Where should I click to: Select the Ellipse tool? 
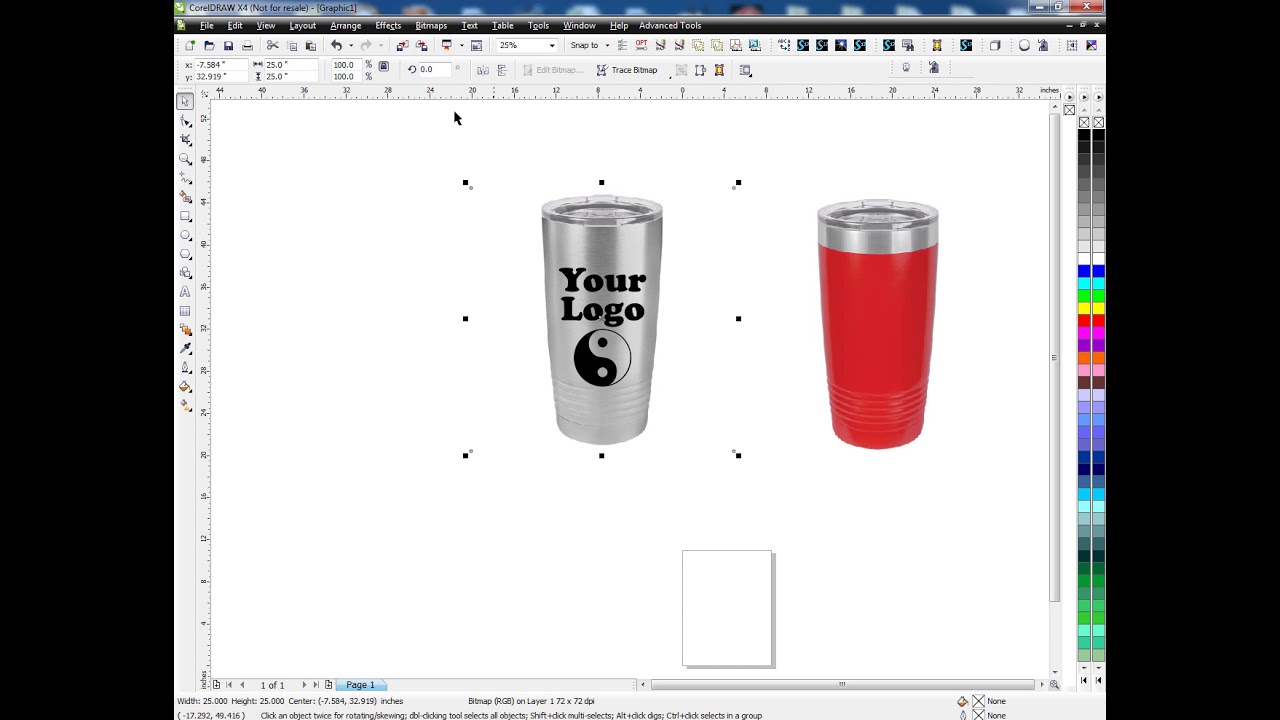[185, 235]
